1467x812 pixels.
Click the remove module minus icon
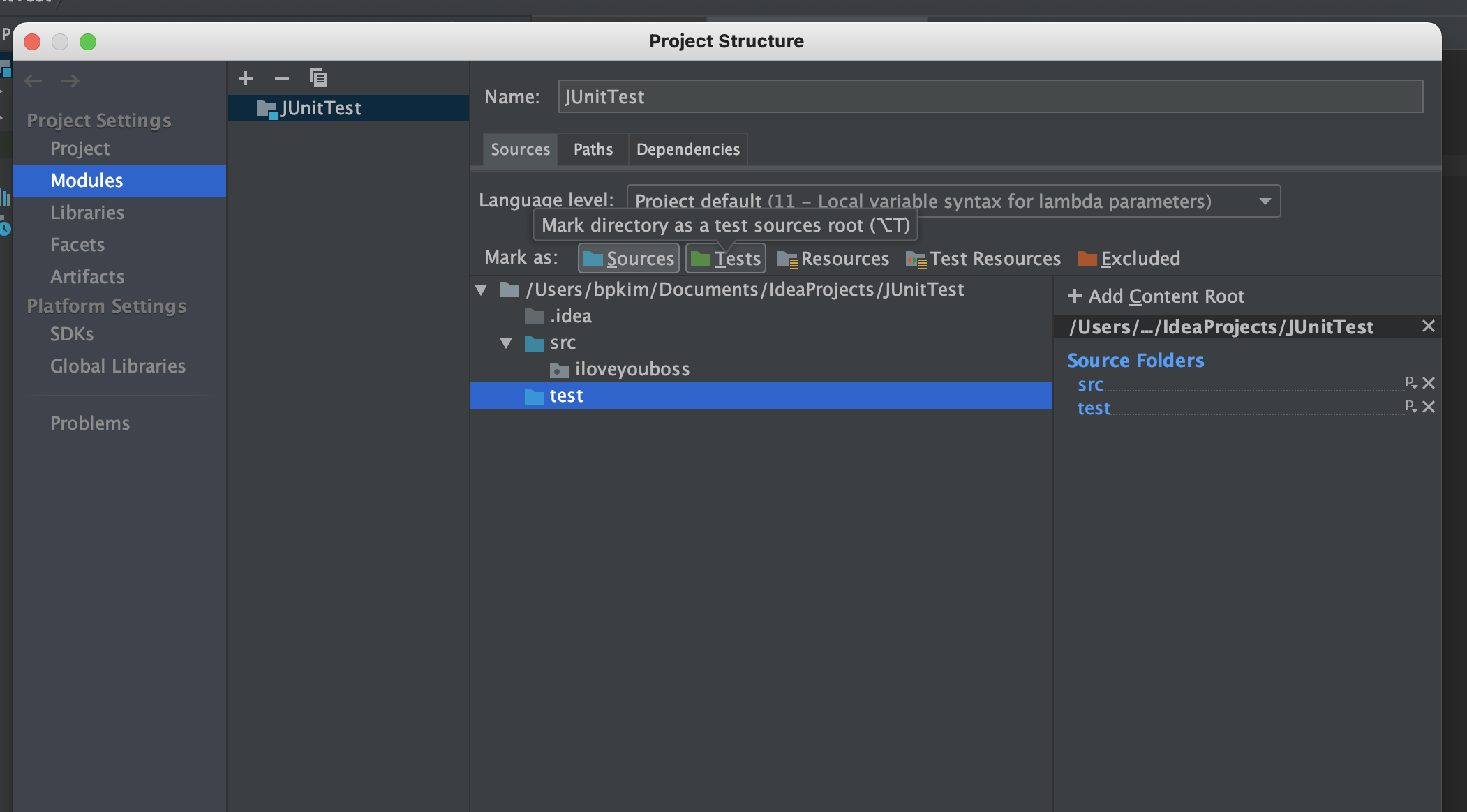282,78
